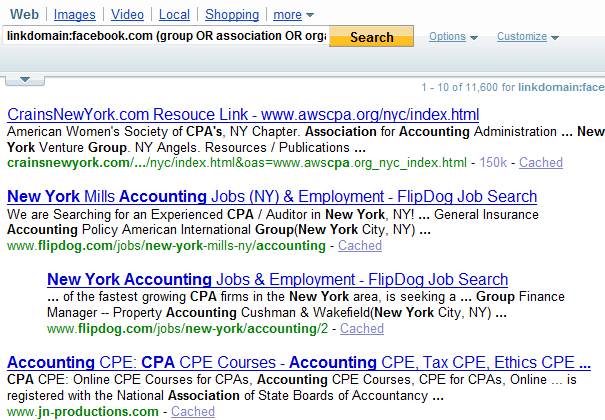
Task: Click the yellow Search button
Action: click(372, 37)
